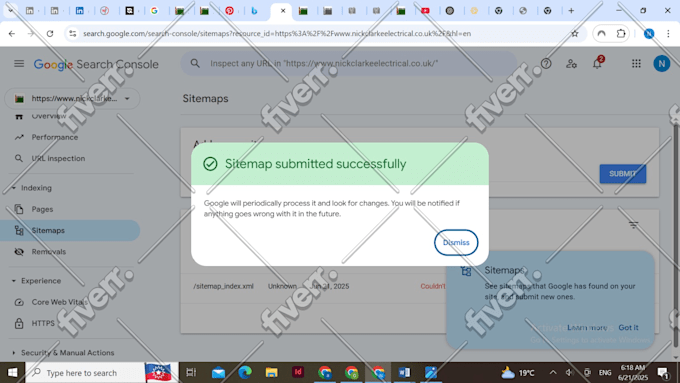
Task: Open the notifications bell icon
Action: click(x=598, y=63)
